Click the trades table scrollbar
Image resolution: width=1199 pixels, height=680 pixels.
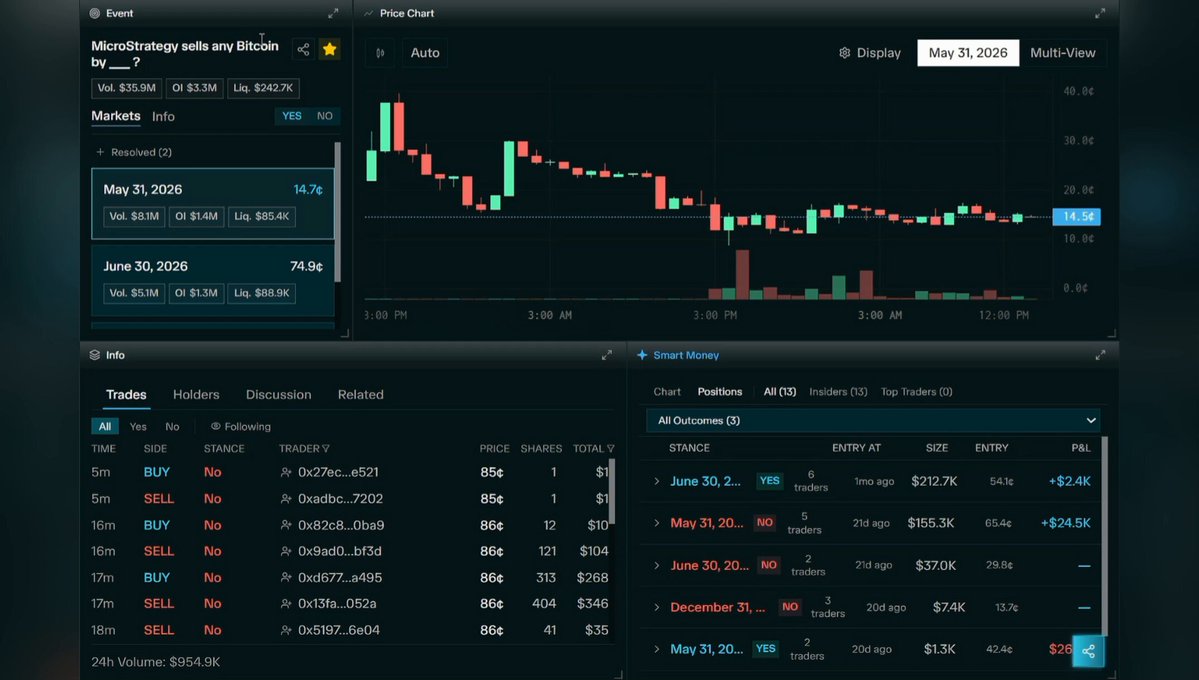[x=612, y=492]
